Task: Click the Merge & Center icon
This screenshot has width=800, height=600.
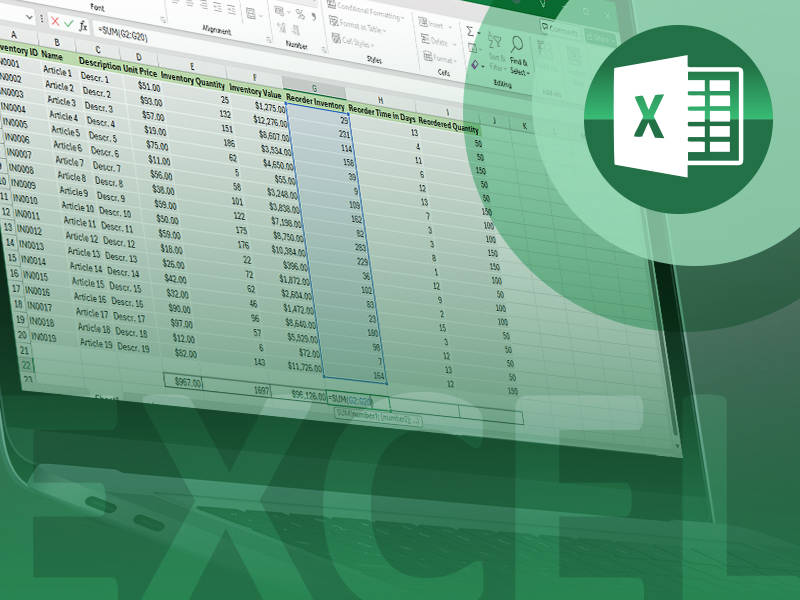Action: point(251,13)
